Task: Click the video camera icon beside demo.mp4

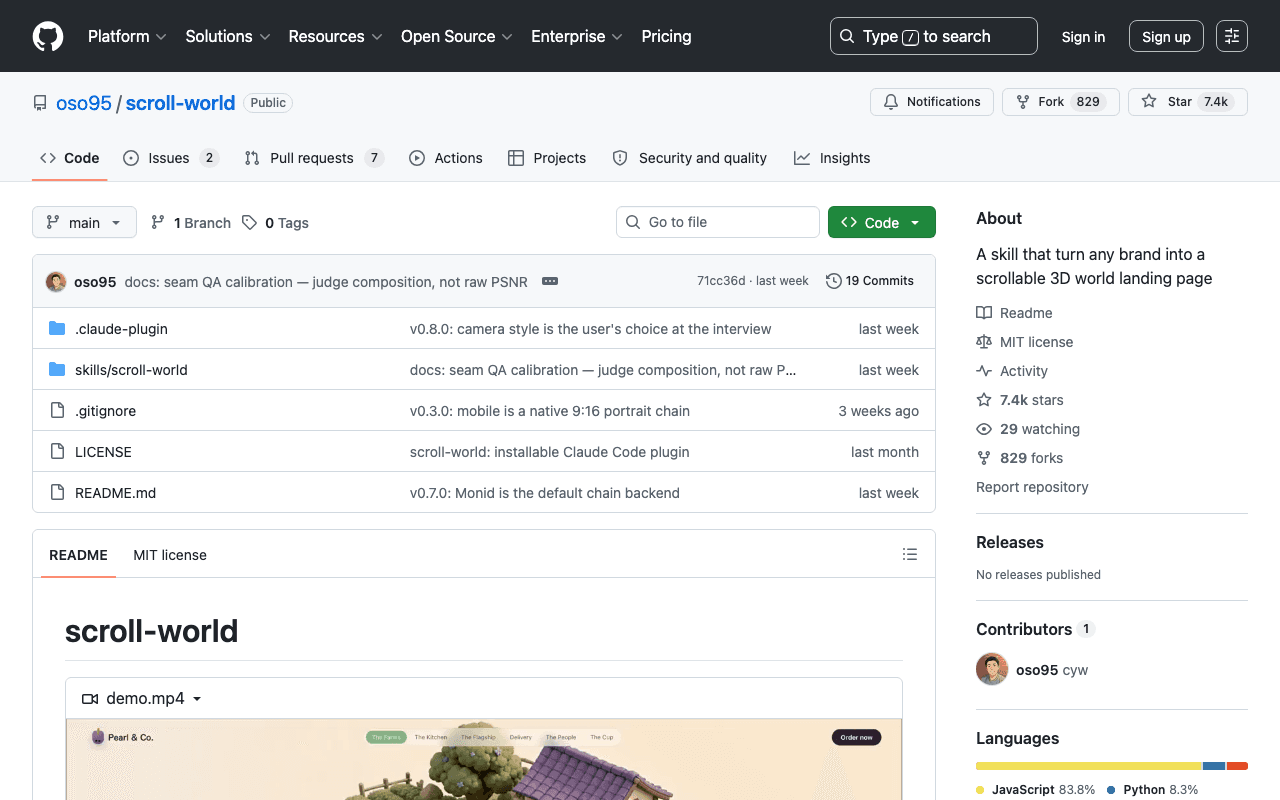Action: click(x=90, y=699)
